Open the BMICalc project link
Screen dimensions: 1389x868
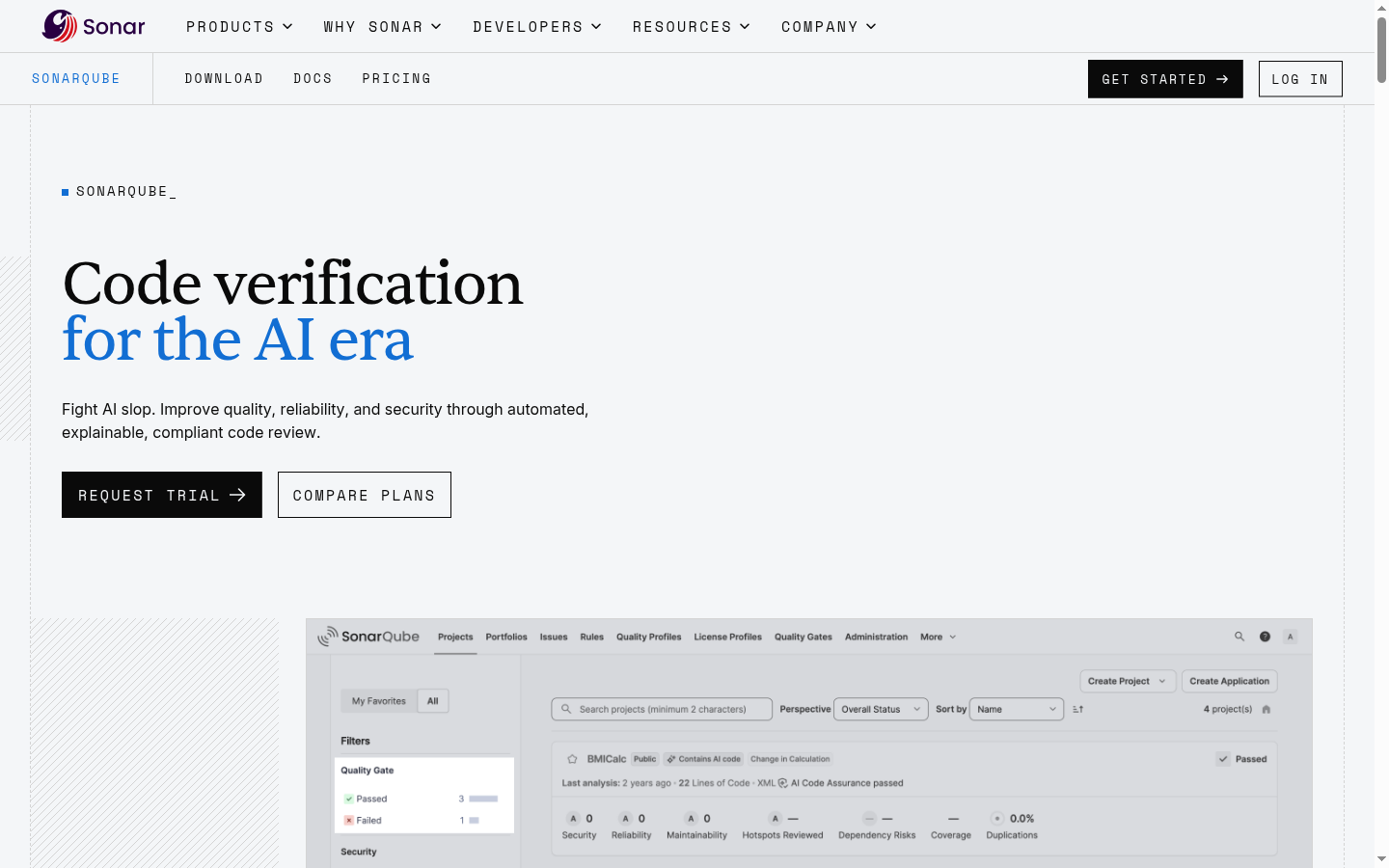pos(607,759)
